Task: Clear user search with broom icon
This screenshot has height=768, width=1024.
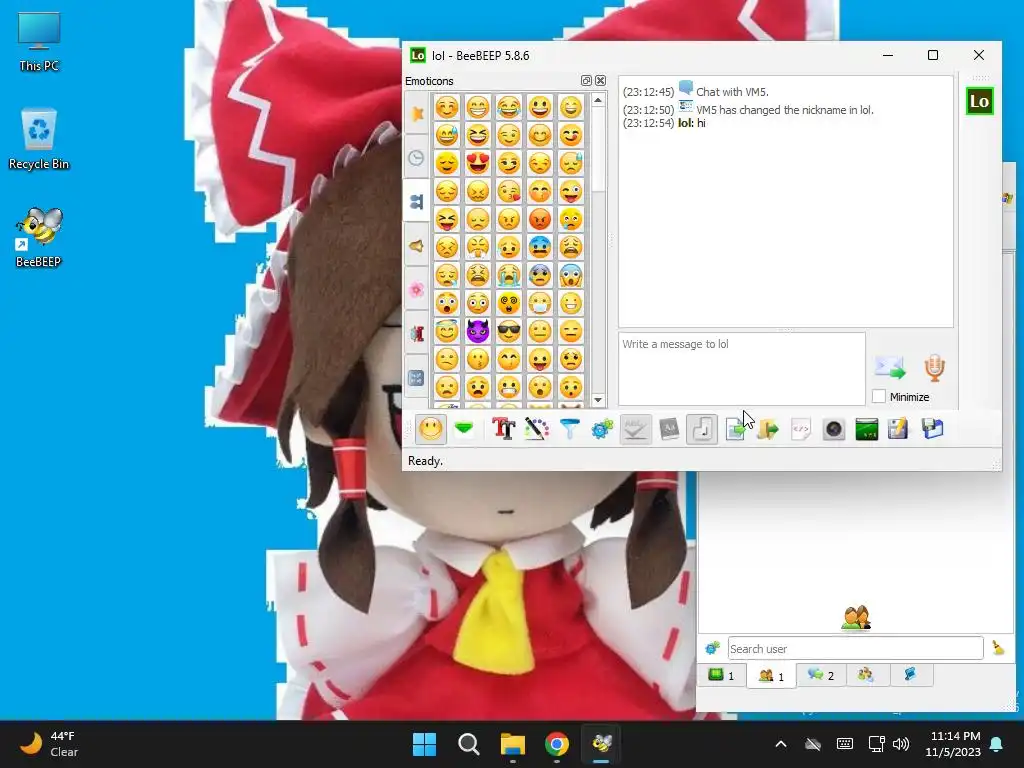Action: coord(999,648)
